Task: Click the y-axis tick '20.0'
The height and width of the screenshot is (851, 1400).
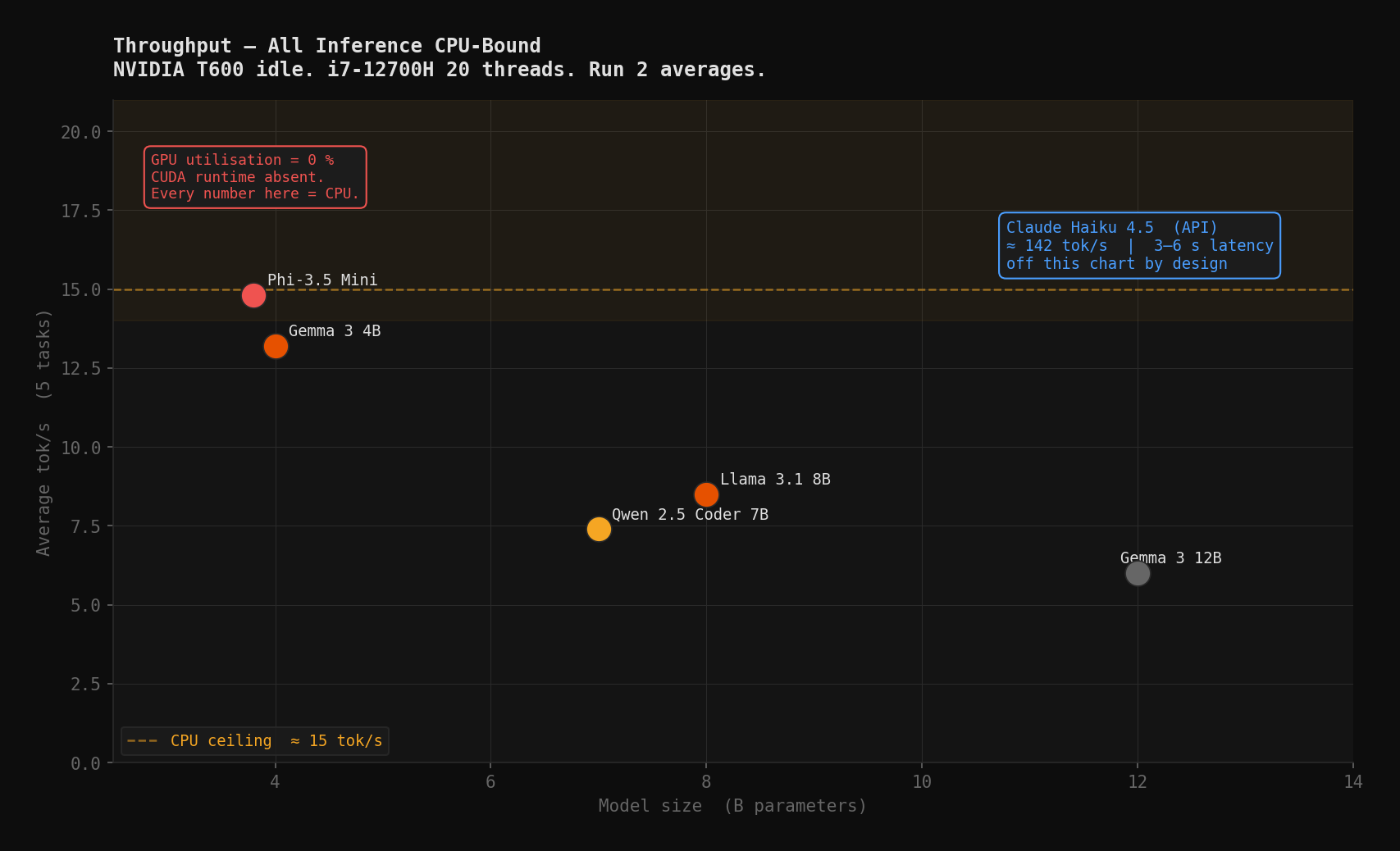Action: point(81,133)
